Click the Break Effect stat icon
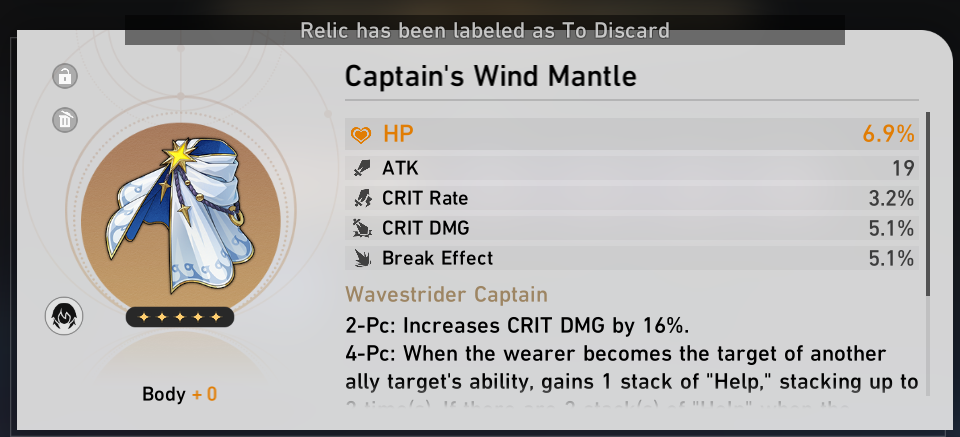Image resolution: width=960 pixels, height=437 pixels. pos(361,258)
